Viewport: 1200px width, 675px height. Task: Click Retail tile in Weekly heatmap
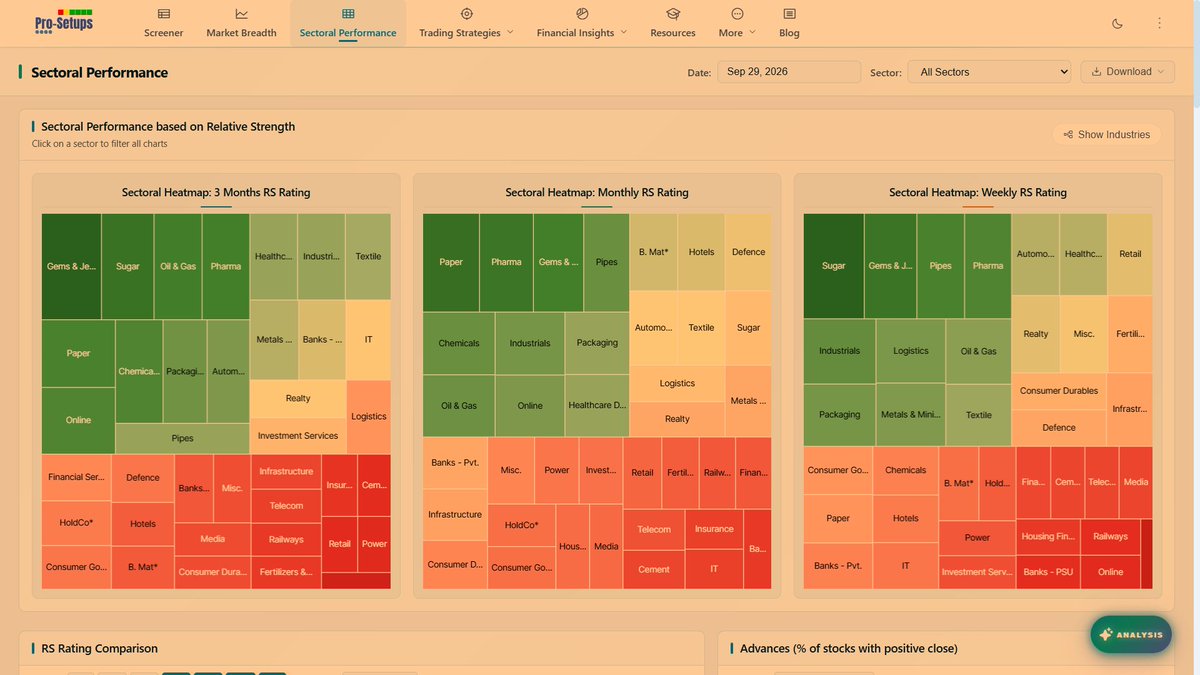[1130, 254]
